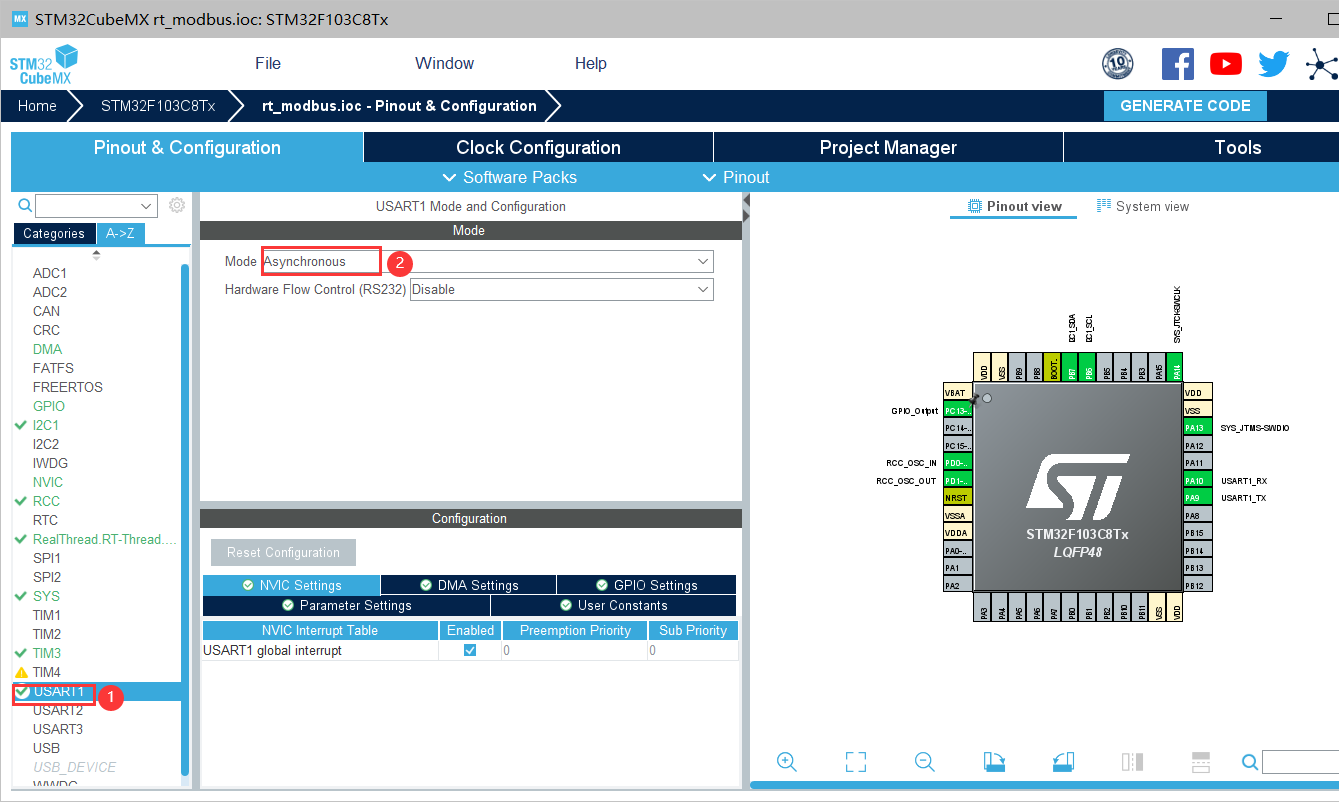Open the Help menu

point(591,63)
